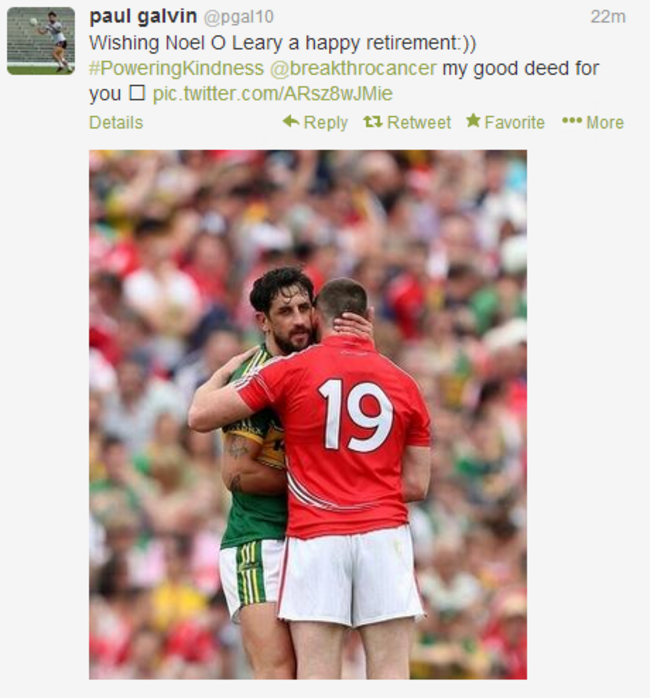
Task: Click the 22m timestamp
Action: tap(607, 17)
